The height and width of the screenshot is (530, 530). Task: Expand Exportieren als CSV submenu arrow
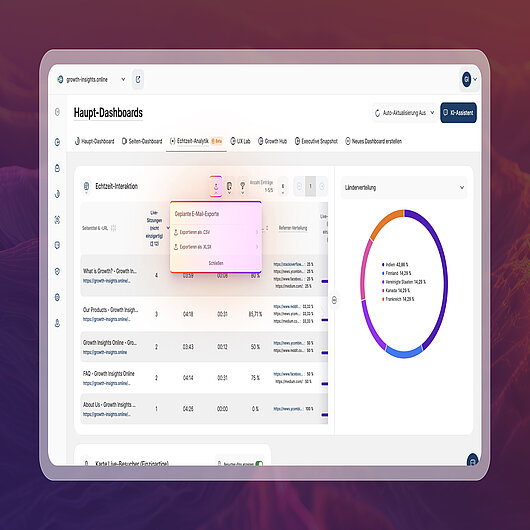point(257,232)
